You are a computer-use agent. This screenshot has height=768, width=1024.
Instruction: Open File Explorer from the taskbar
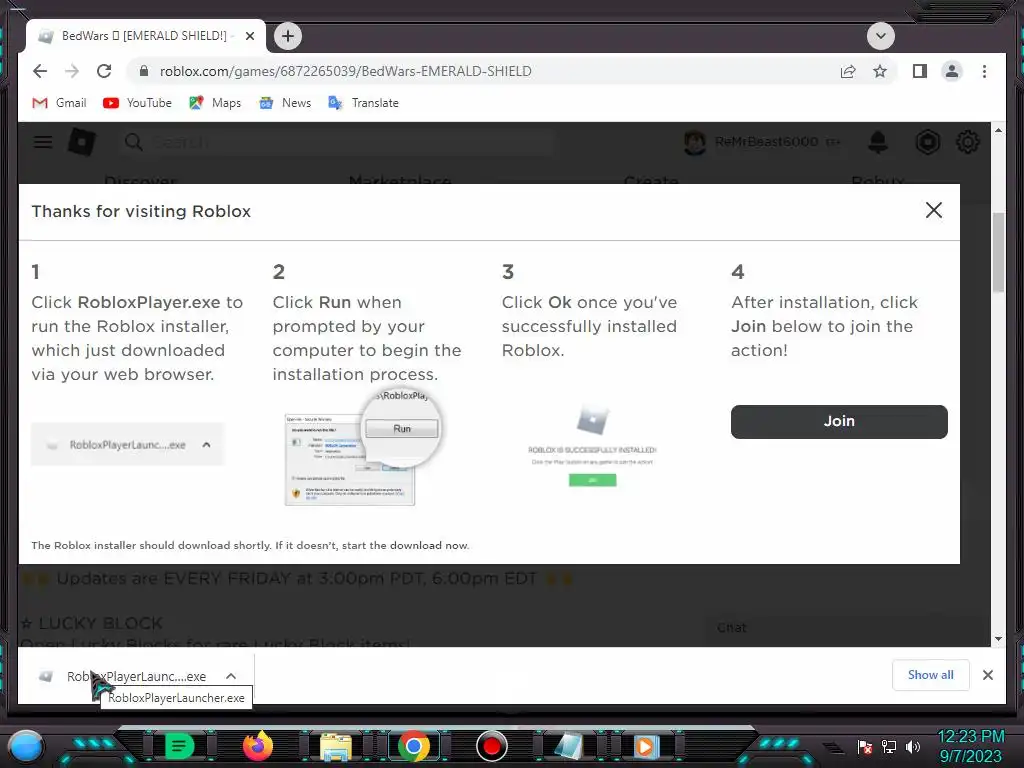(x=336, y=747)
